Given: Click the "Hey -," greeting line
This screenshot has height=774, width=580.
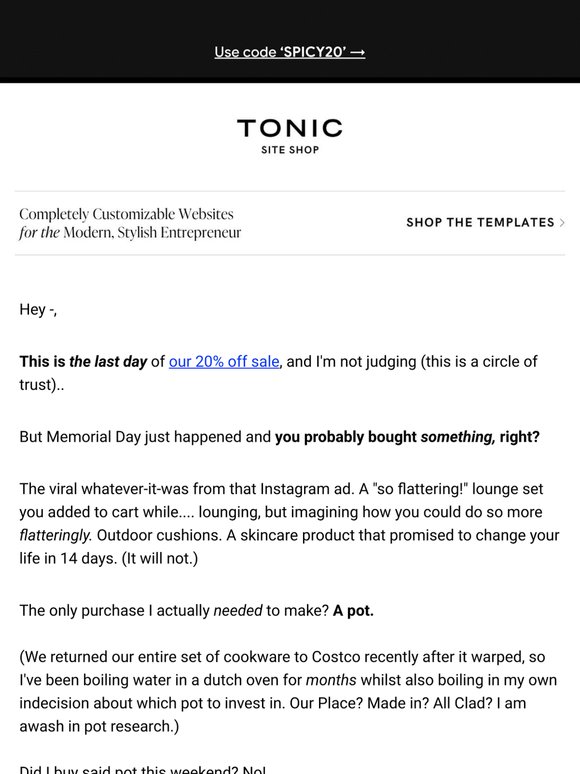Looking at the screenshot, I should 38,310.
